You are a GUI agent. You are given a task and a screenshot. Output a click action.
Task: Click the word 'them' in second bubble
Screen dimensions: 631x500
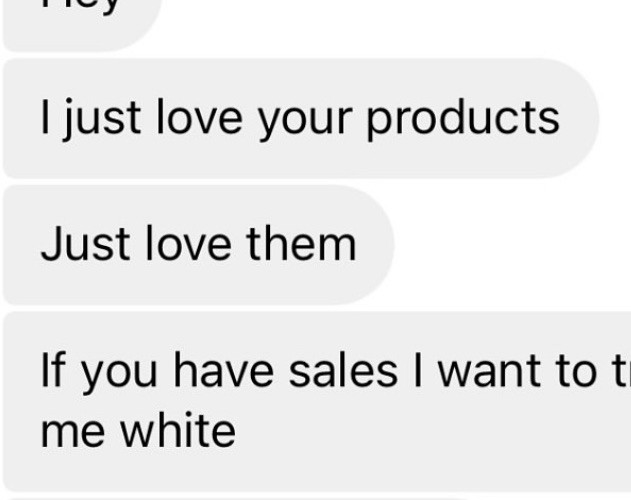301,244
